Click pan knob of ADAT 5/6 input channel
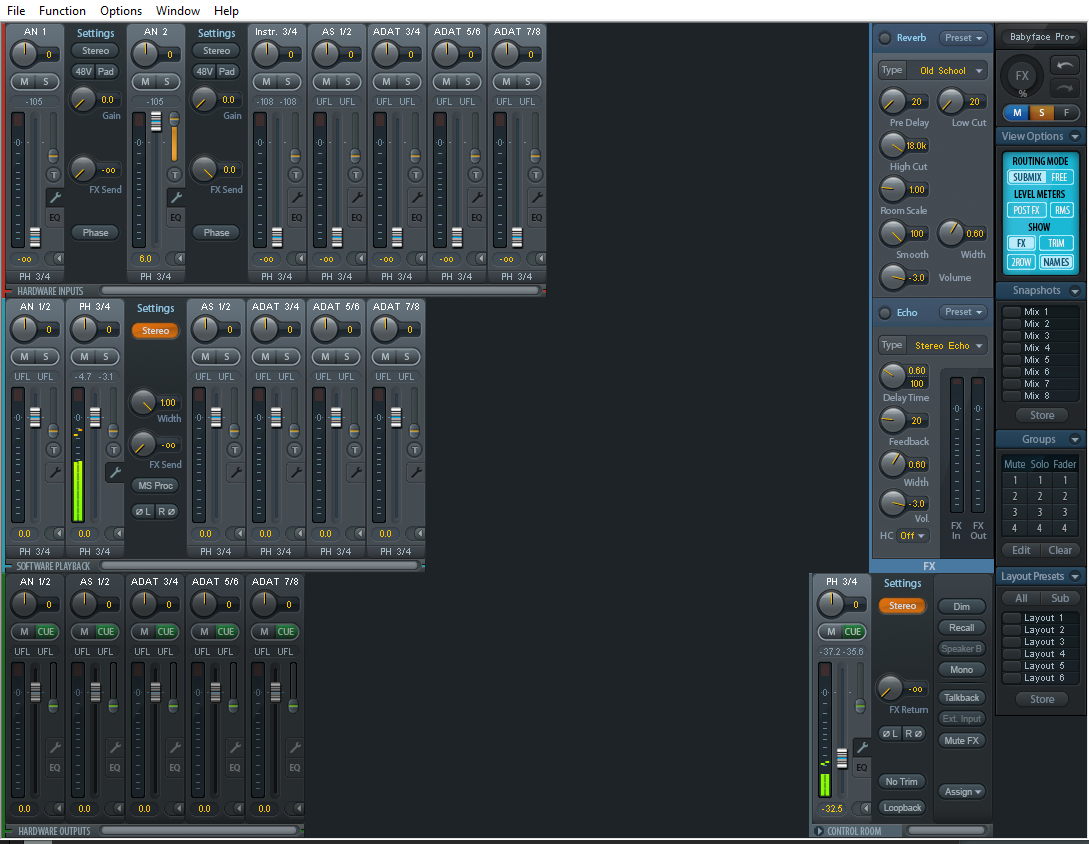The image size is (1089, 844). [x=446, y=54]
